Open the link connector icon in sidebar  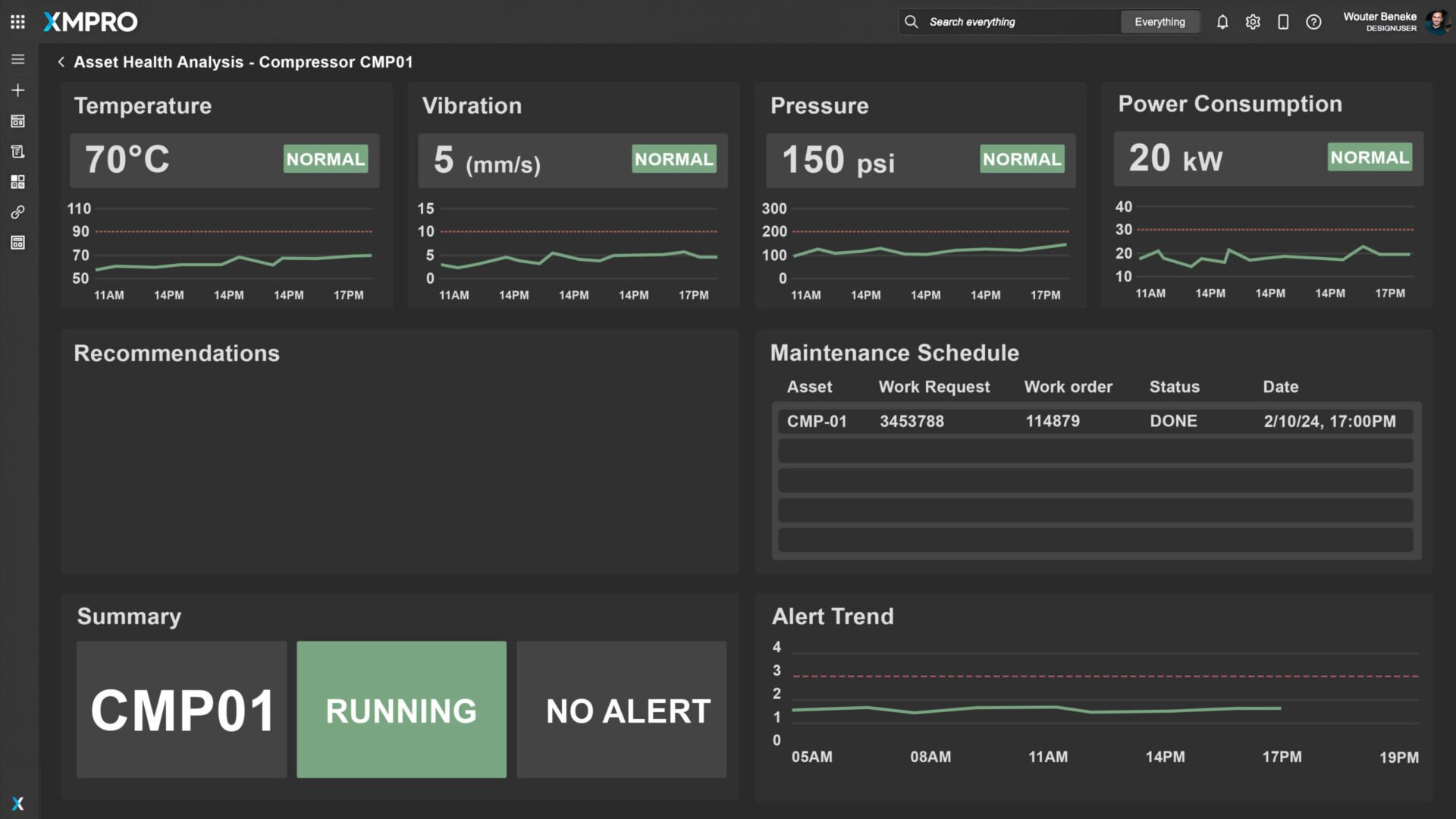(x=18, y=212)
